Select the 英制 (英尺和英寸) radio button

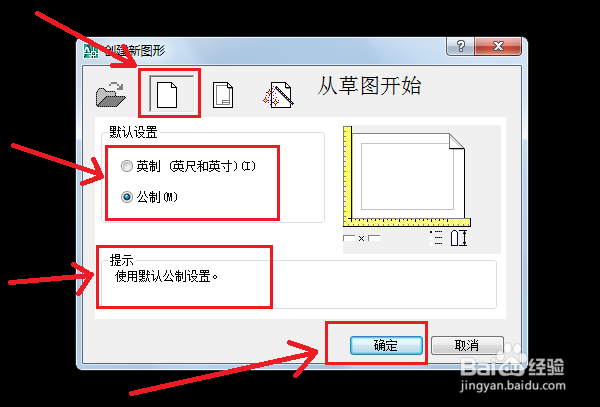tap(127, 166)
